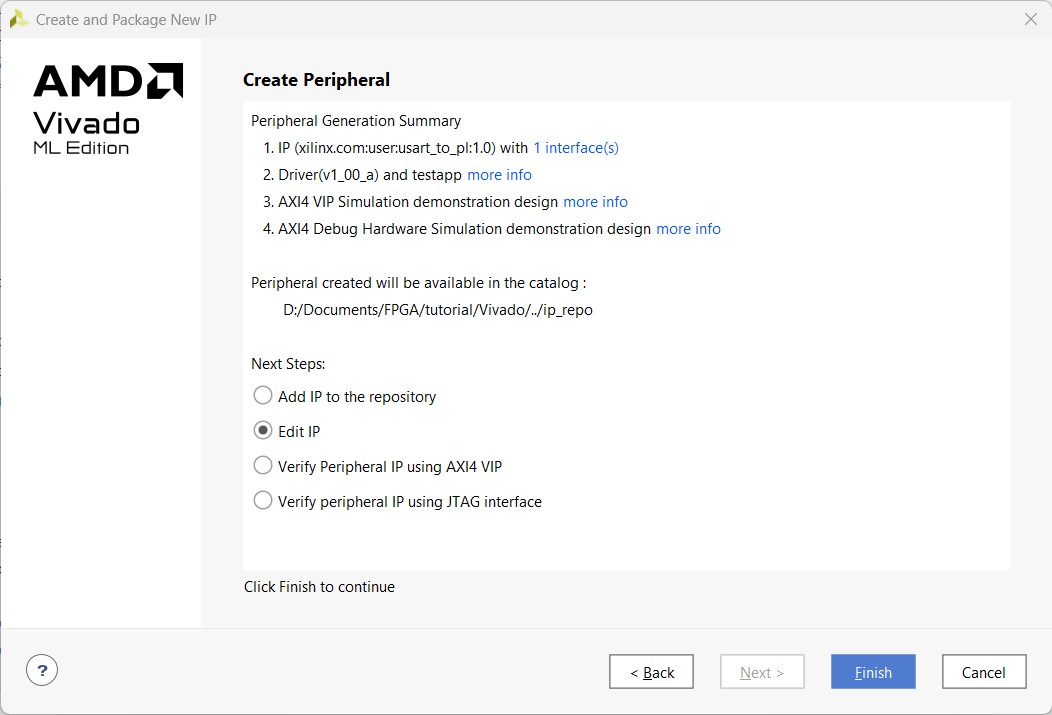Image resolution: width=1052 pixels, height=715 pixels.
Task: Click 'Peripheral created will be available in the catalog' text
Action: (418, 283)
